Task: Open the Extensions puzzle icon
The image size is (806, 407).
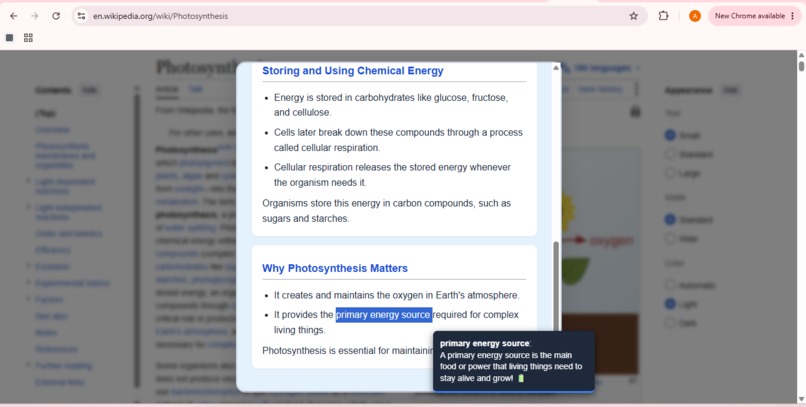Action: 664,16
